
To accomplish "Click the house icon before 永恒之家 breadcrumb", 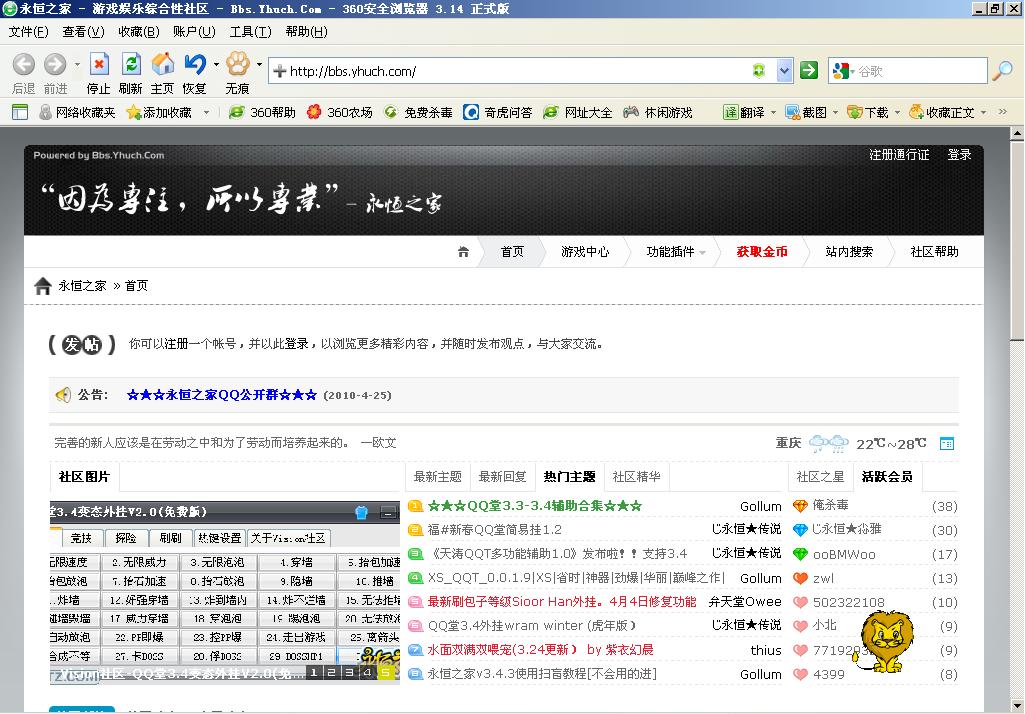I will [42, 286].
